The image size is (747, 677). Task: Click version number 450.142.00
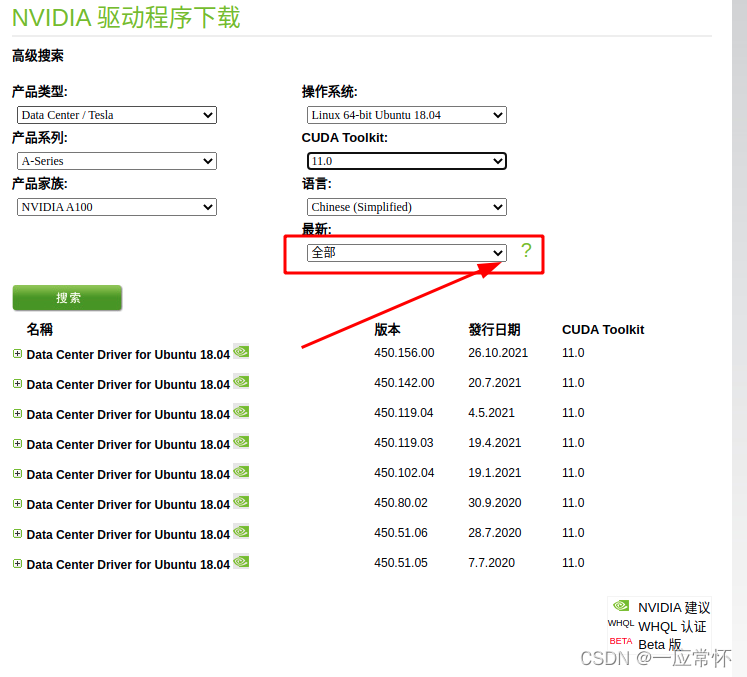pos(404,383)
